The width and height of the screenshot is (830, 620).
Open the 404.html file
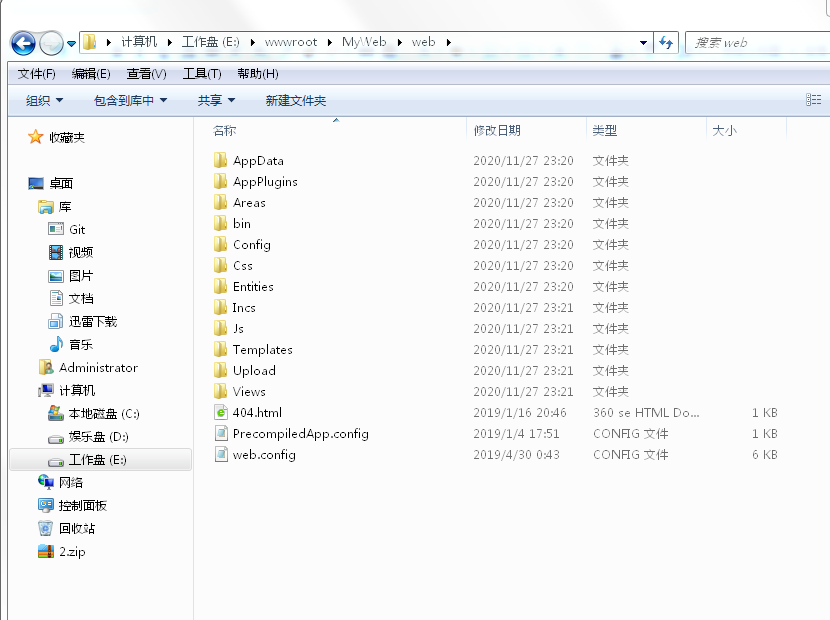click(x=257, y=412)
